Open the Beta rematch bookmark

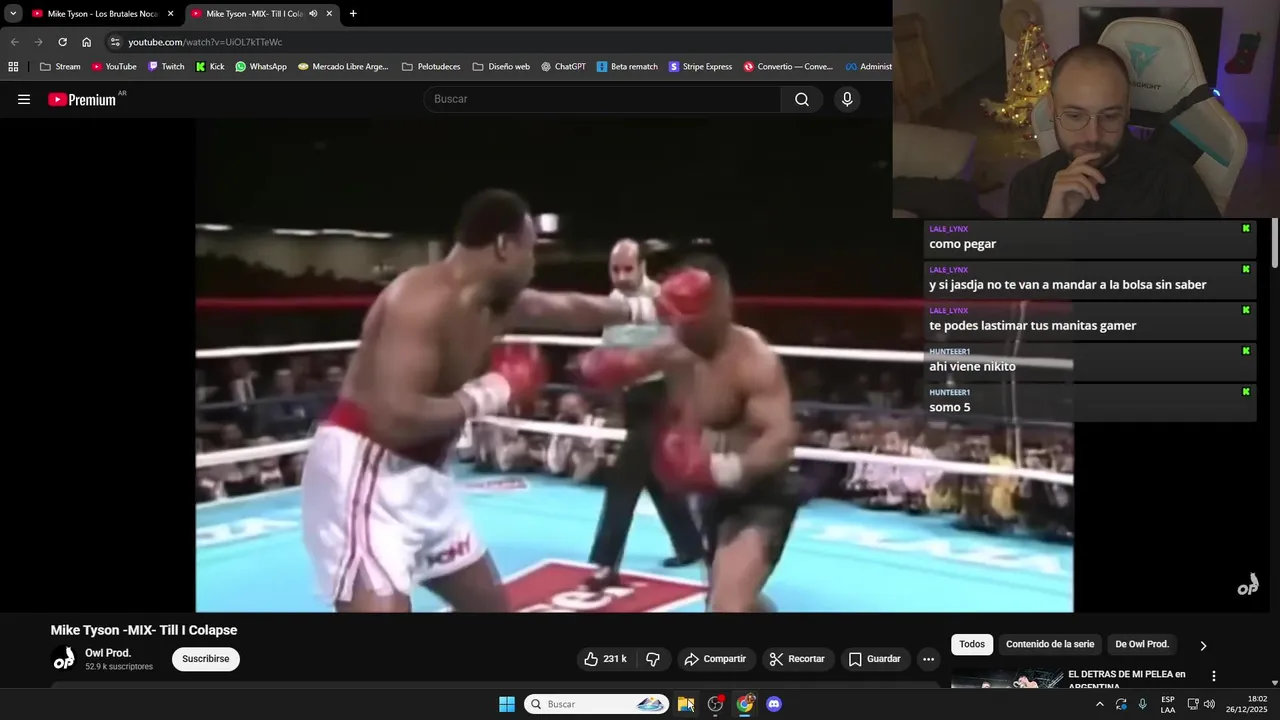[x=627, y=67]
